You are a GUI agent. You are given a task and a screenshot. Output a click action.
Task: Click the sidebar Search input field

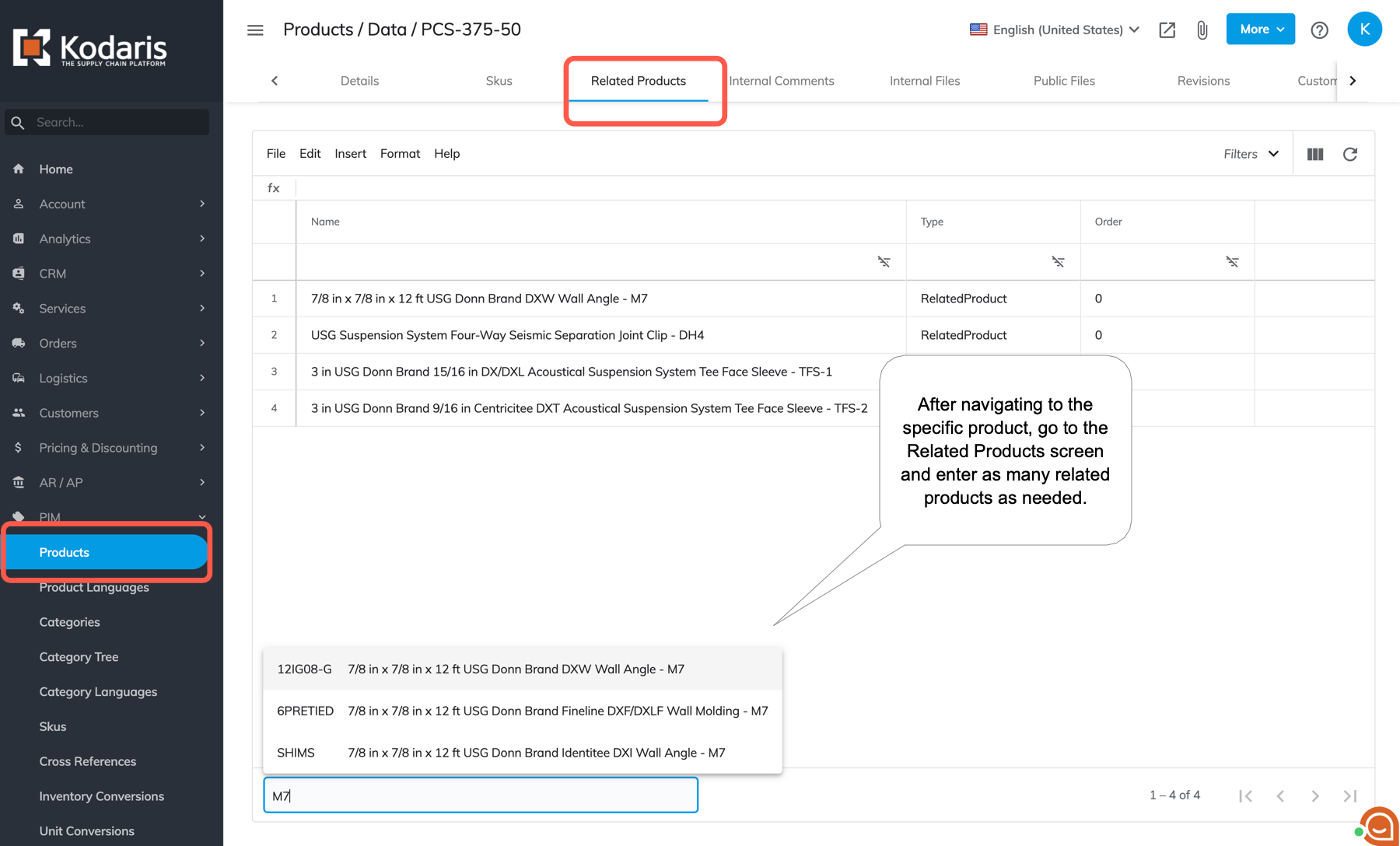tap(107, 122)
